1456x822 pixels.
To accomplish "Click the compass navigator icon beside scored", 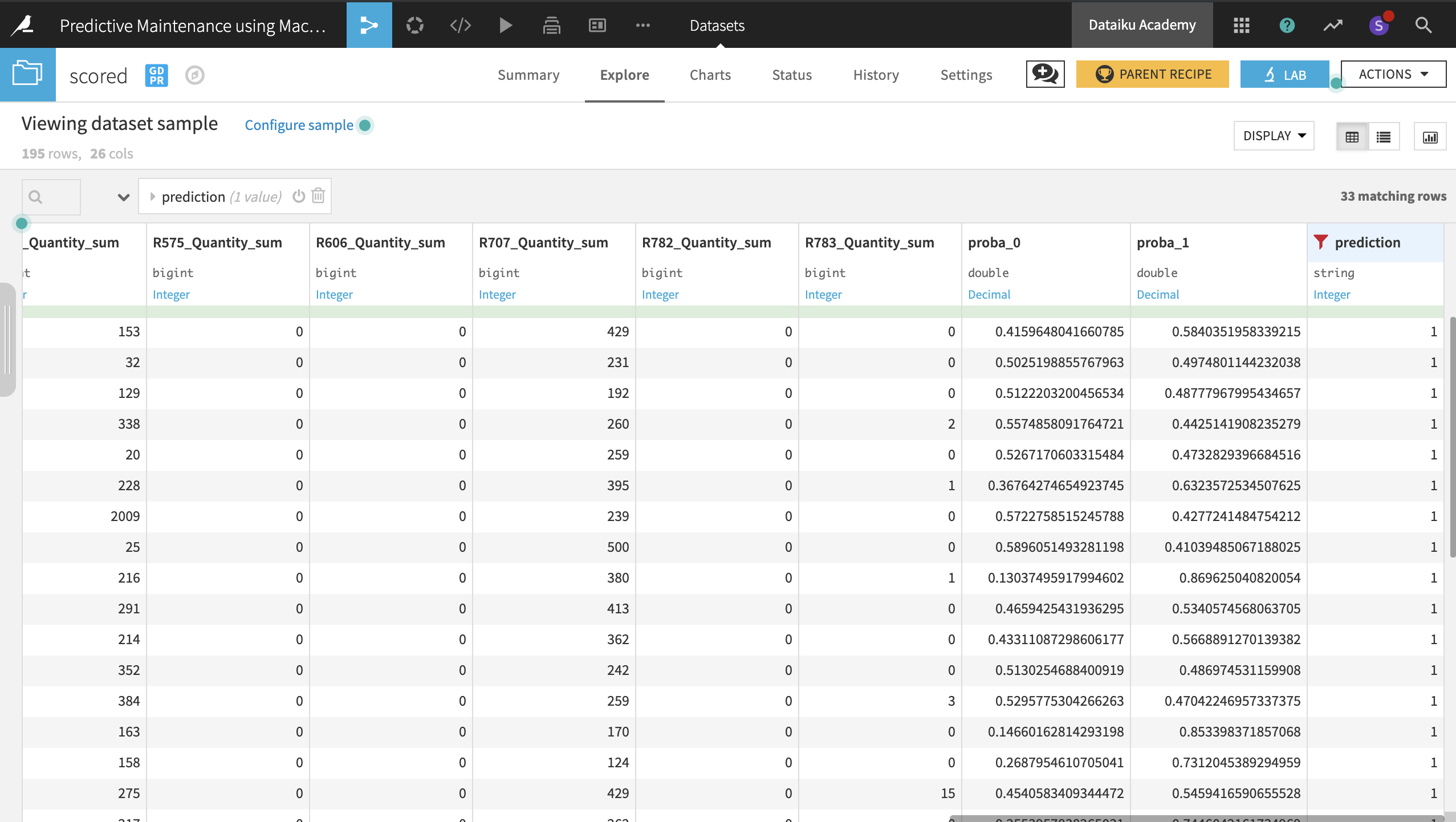I will pos(194,75).
